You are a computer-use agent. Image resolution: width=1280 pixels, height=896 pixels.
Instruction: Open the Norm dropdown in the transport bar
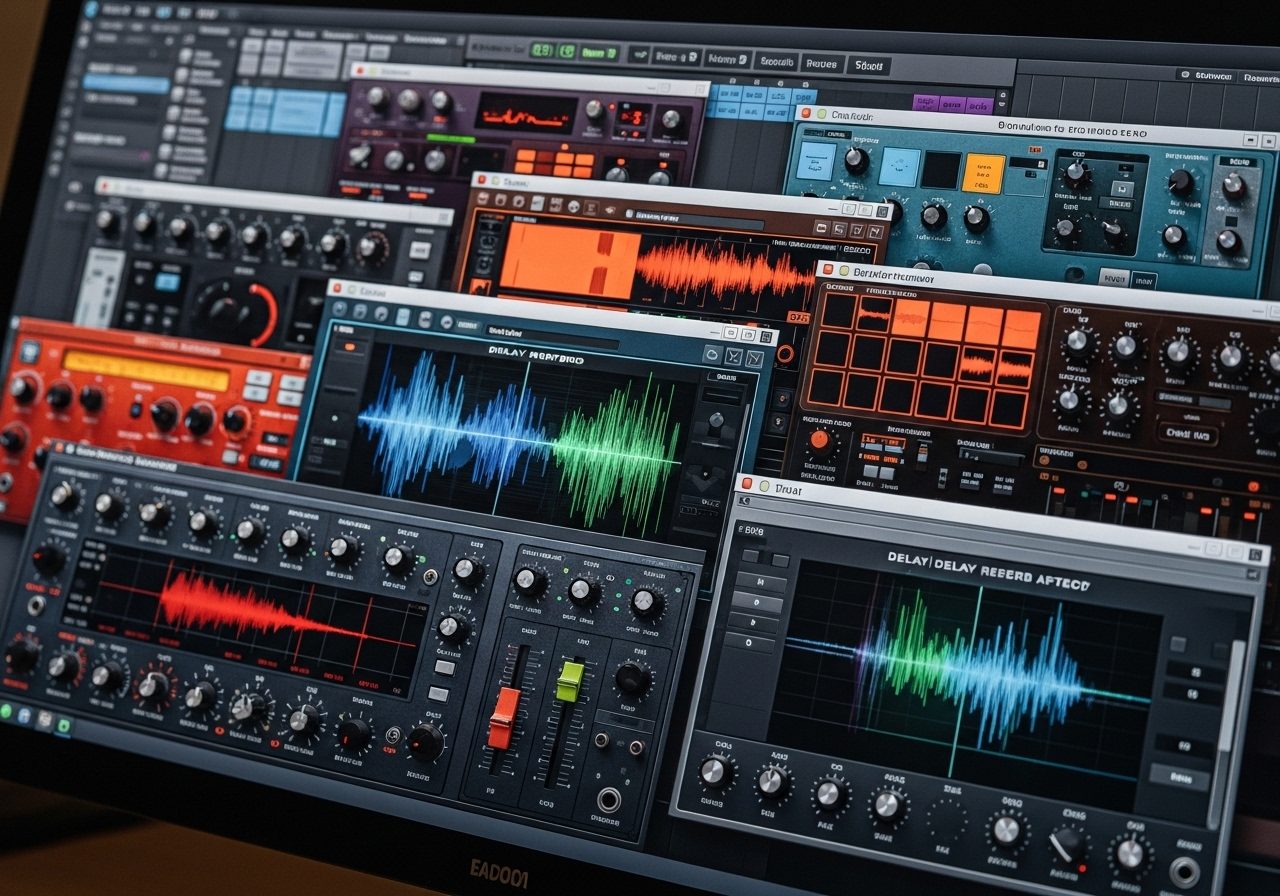(742, 57)
